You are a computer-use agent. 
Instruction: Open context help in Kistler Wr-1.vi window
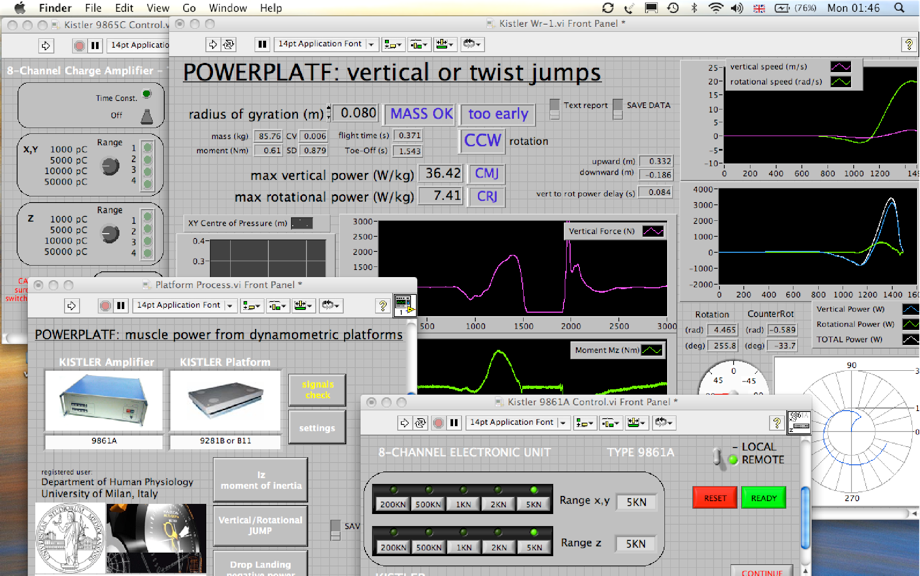[x=909, y=44]
